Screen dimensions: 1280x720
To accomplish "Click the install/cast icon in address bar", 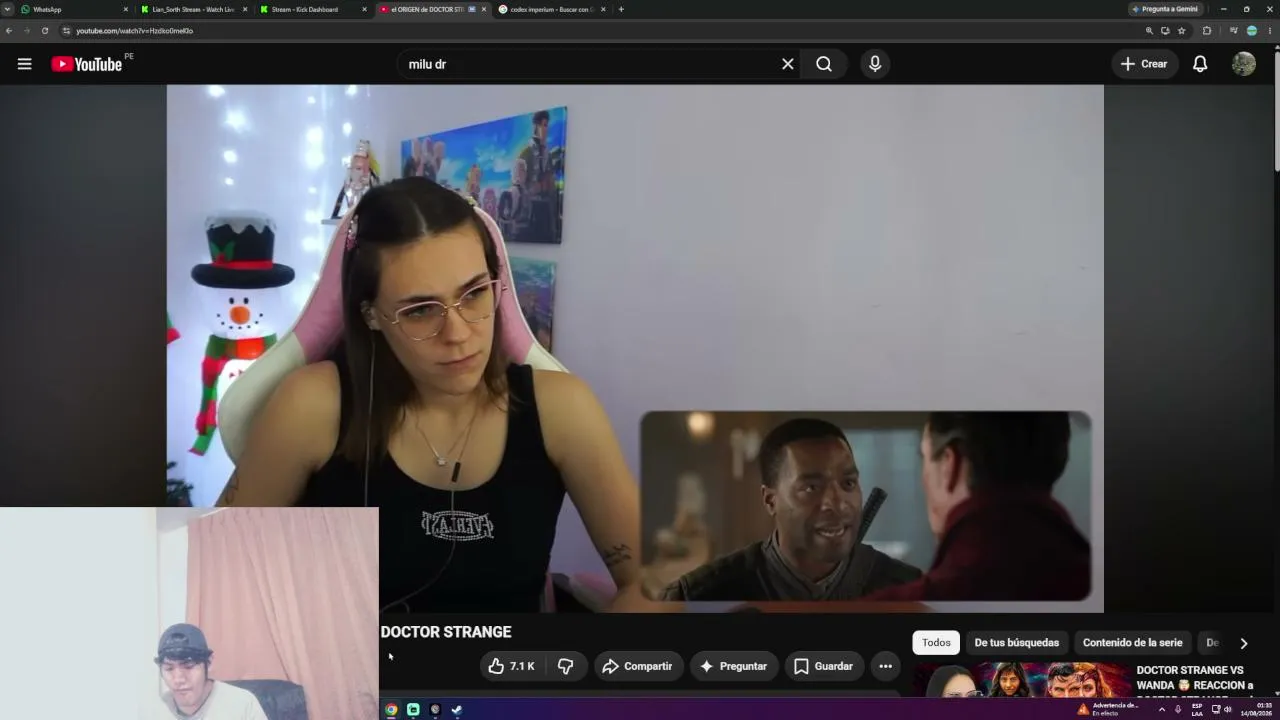I will 1165,31.
